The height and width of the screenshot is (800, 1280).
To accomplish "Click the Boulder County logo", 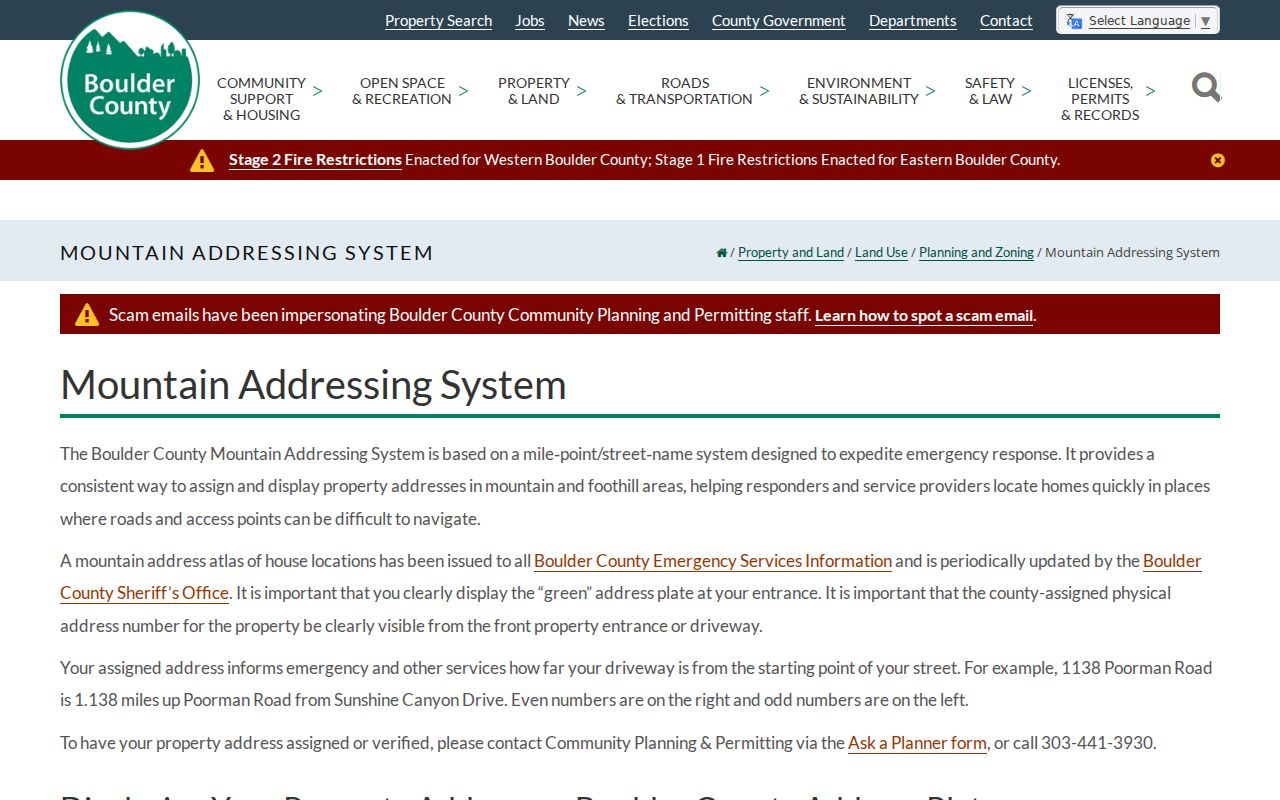I will coord(130,80).
